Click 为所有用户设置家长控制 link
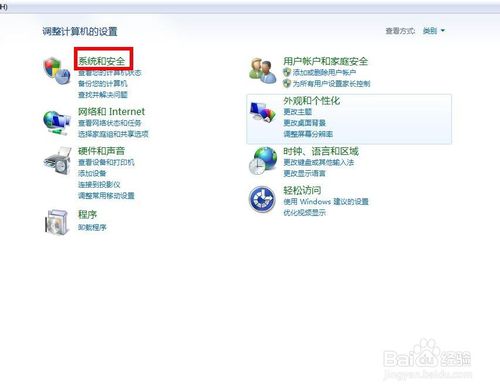Image resolution: width=500 pixels, height=392 pixels. [331, 84]
